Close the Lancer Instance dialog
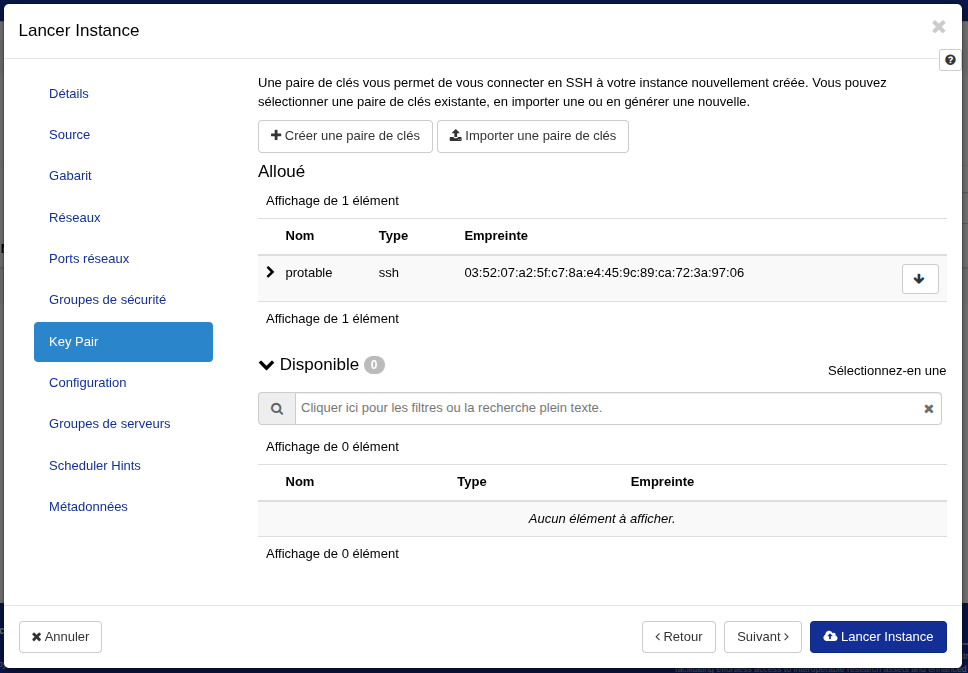 [x=938, y=28]
